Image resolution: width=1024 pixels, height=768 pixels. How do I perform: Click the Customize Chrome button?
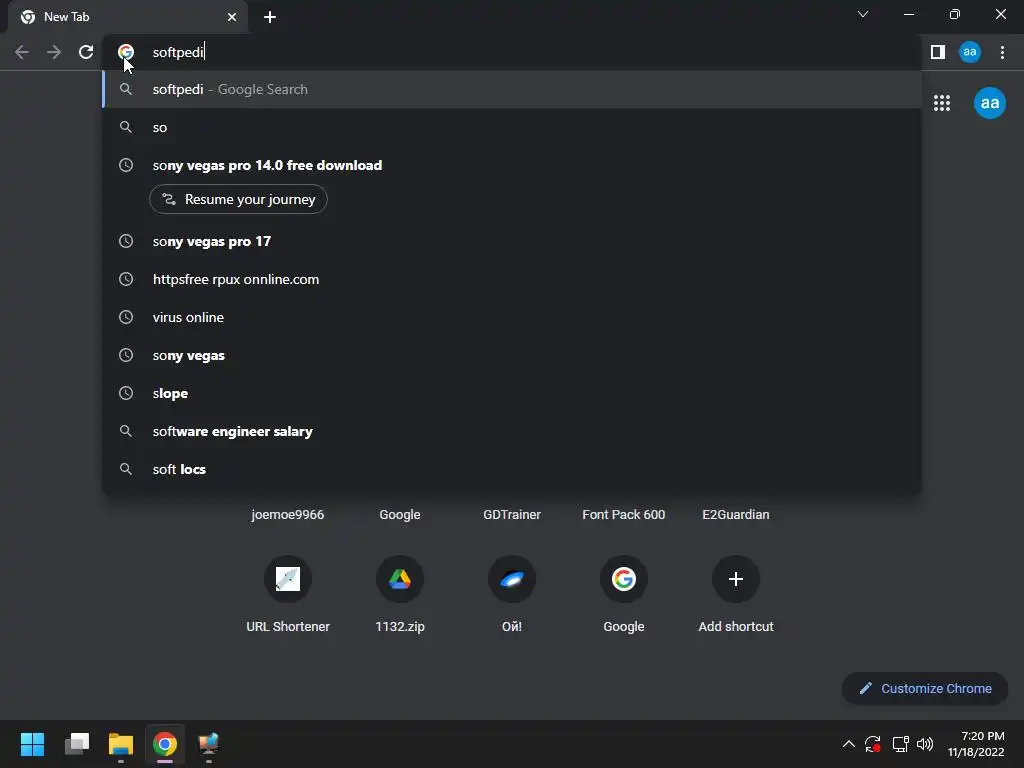925,688
